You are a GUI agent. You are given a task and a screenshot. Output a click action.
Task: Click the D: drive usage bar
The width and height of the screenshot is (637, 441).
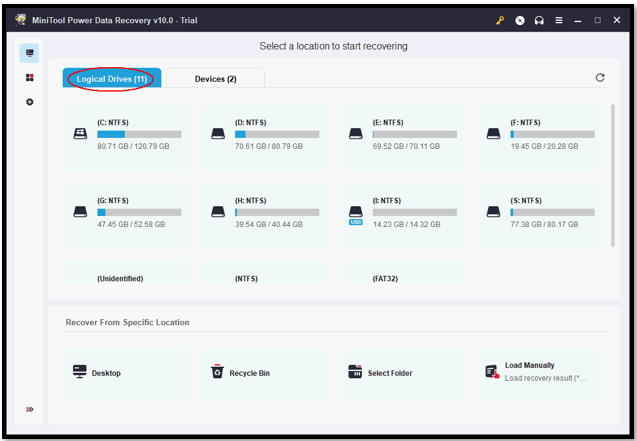277,134
